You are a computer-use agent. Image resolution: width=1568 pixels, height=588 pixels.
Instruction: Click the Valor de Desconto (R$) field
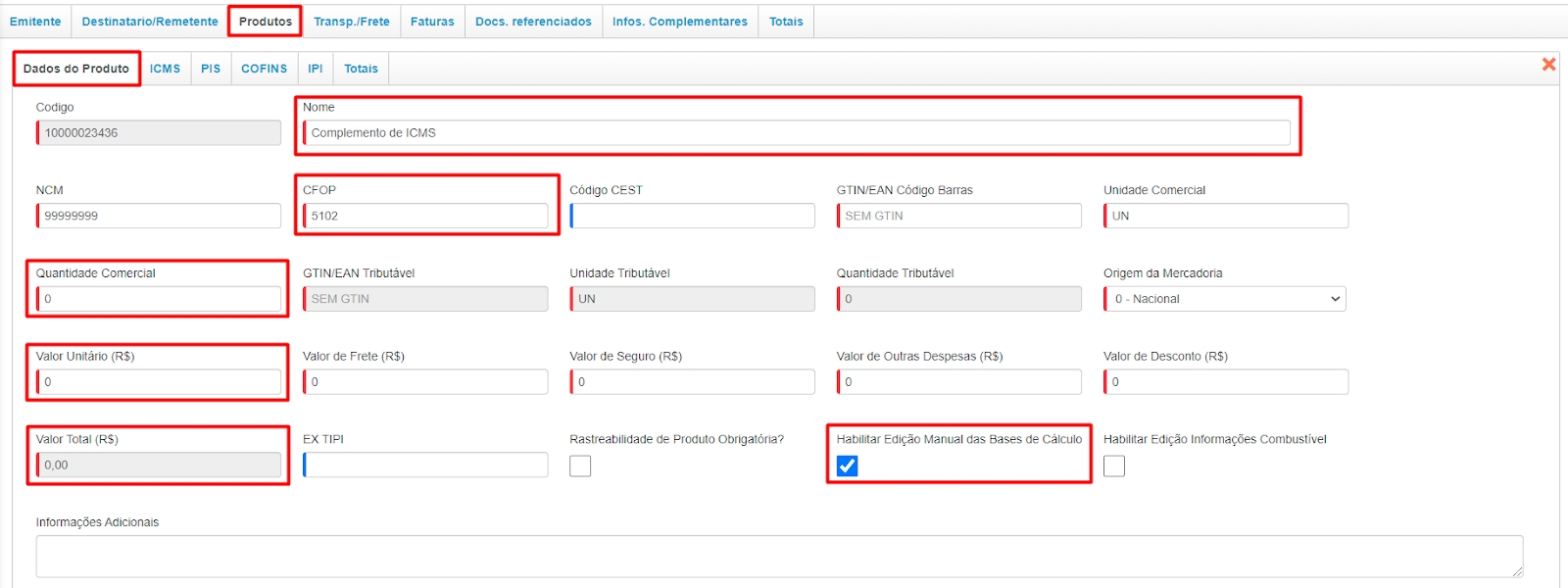[x=1225, y=382]
